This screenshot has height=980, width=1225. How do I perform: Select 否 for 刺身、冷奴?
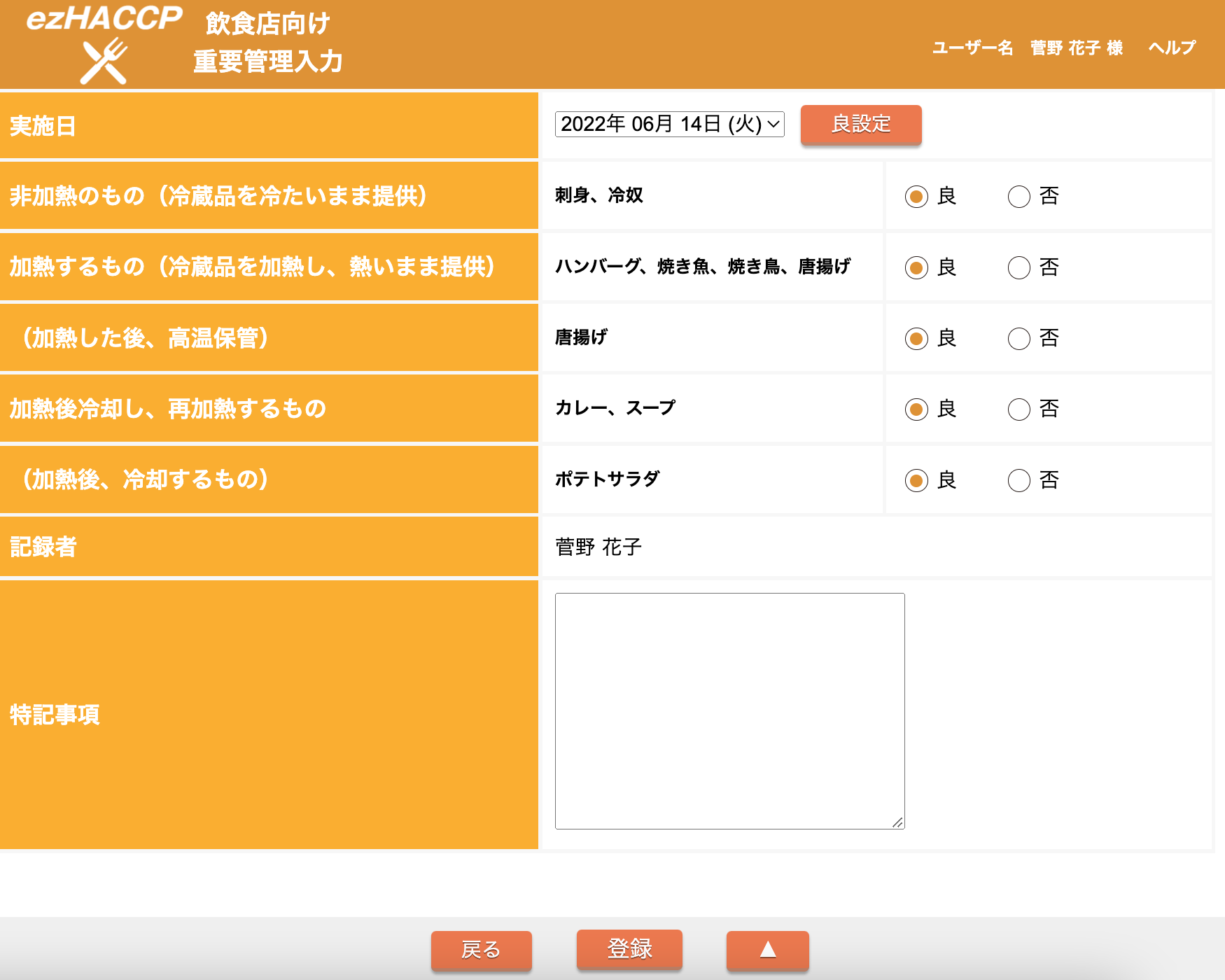pos(1018,197)
